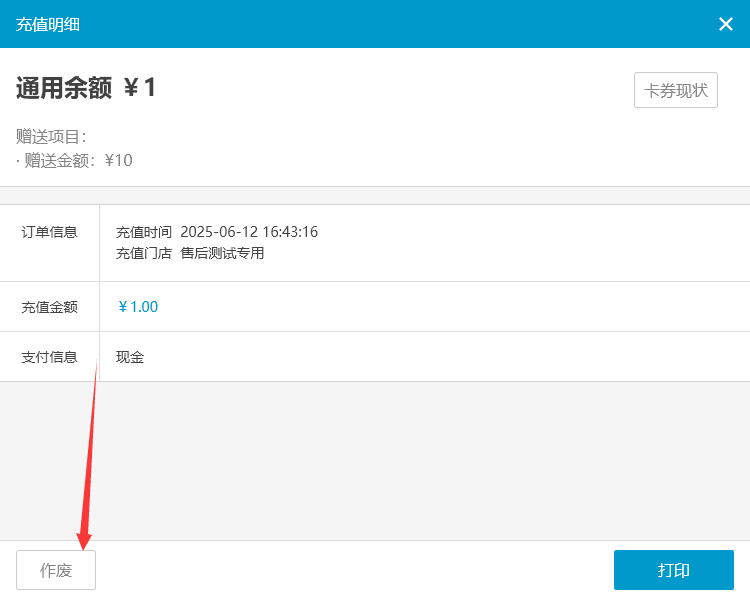Close the 充值明细 dialog with the X icon
The height and width of the screenshot is (600, 750).
coord(726,24)
